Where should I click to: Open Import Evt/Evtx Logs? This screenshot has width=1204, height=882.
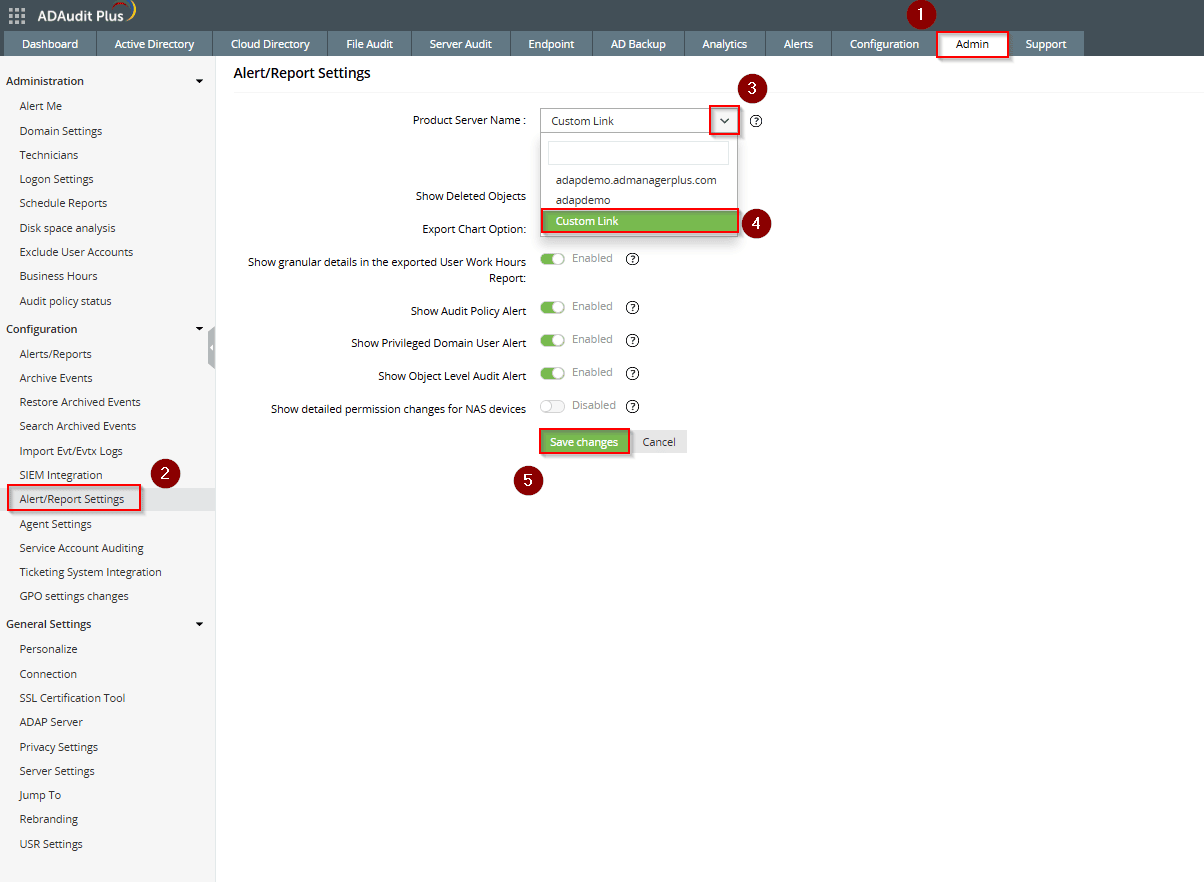71,451
